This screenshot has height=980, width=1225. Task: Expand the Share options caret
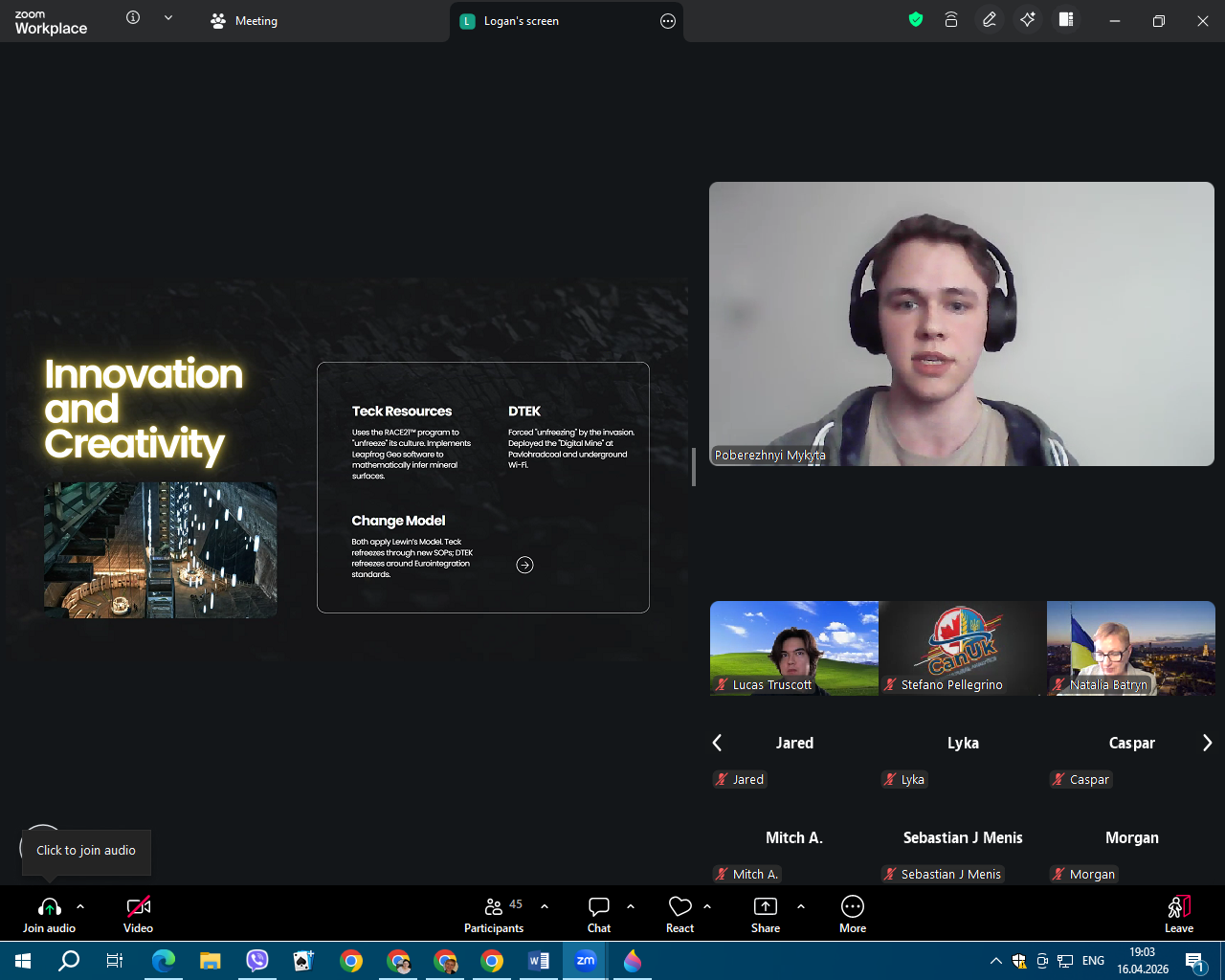[x=801, y=906]
